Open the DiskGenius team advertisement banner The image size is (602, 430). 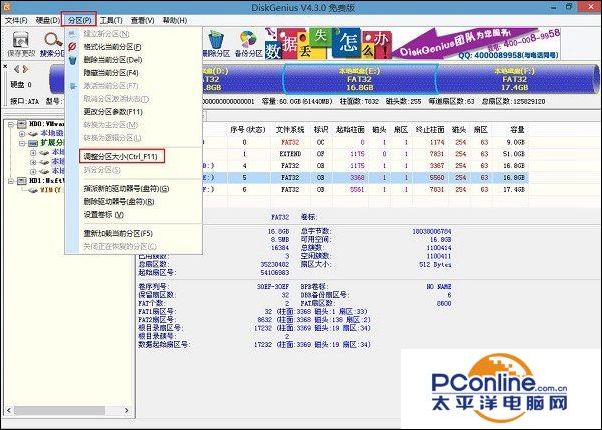[412, 43]
